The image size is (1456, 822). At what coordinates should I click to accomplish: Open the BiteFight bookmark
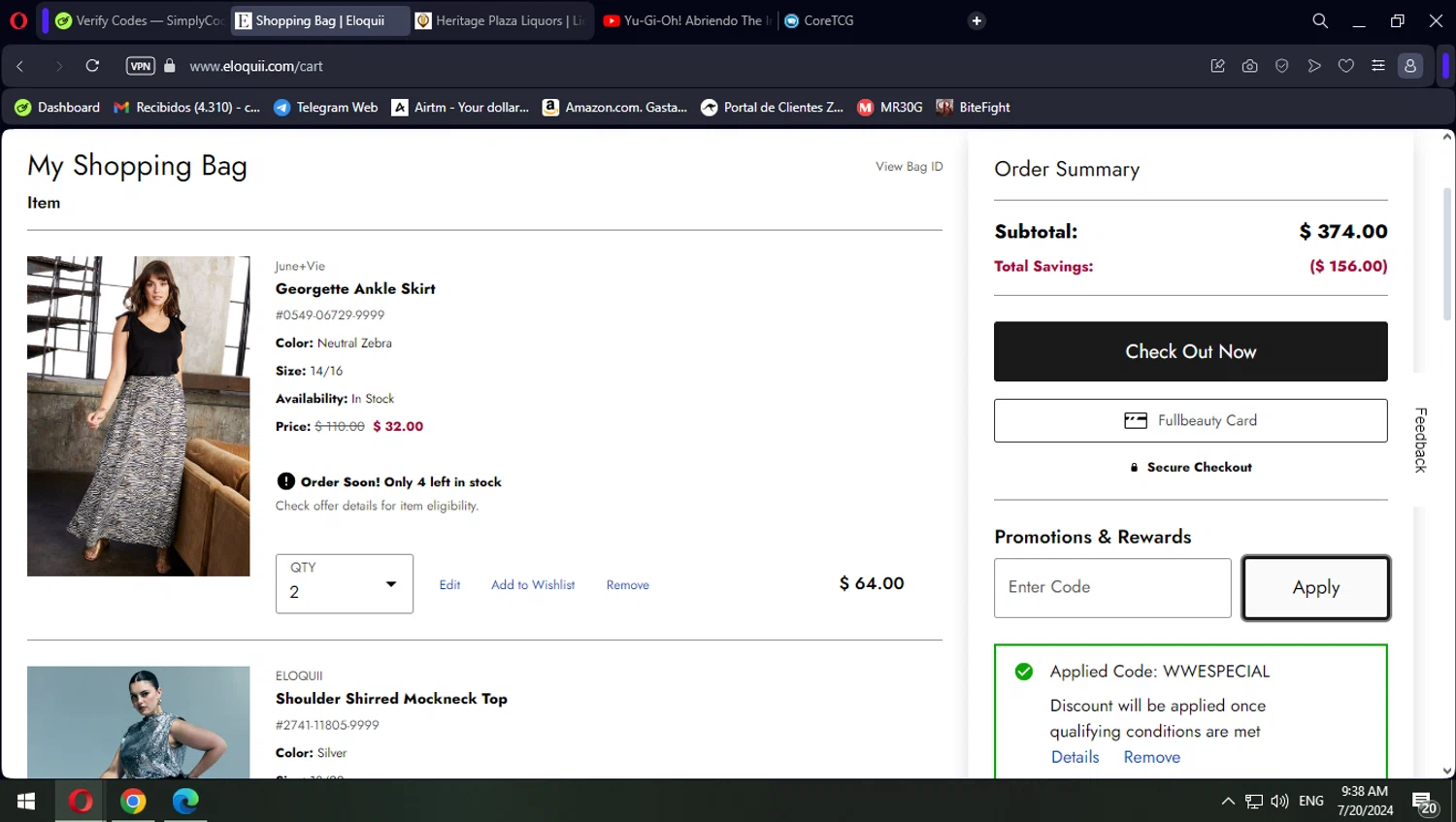point(974,108)
